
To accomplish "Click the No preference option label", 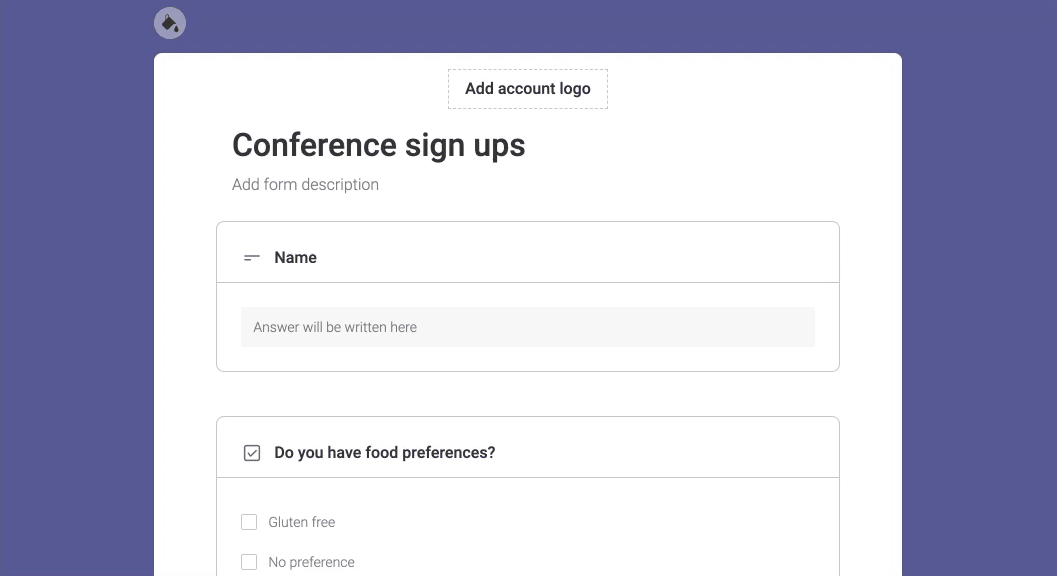I will click(311, 562).
